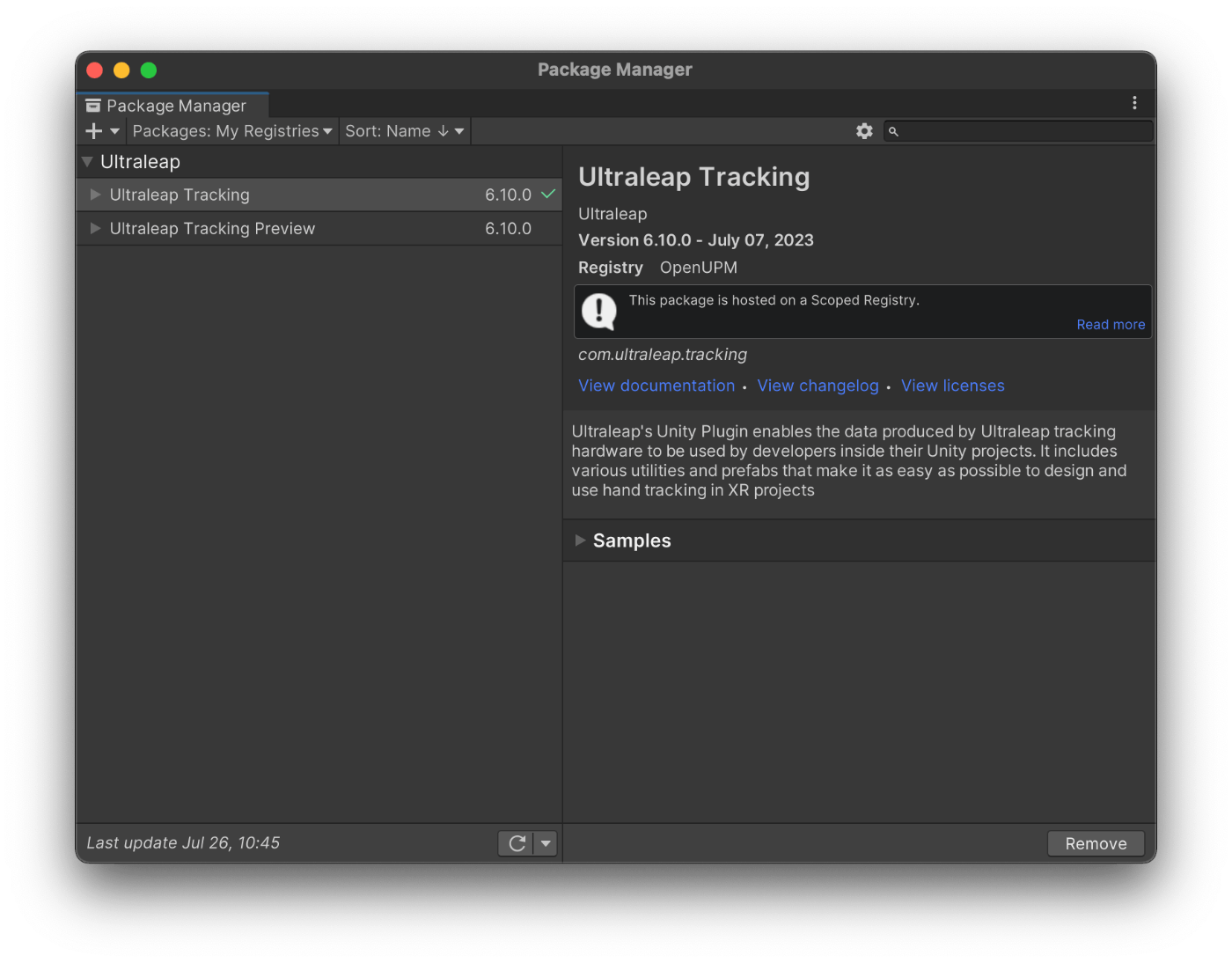Viewport: 1232px width, 963px height.
Task: Click the scoped registry warning icon
Action: click(x=599, y=312)
